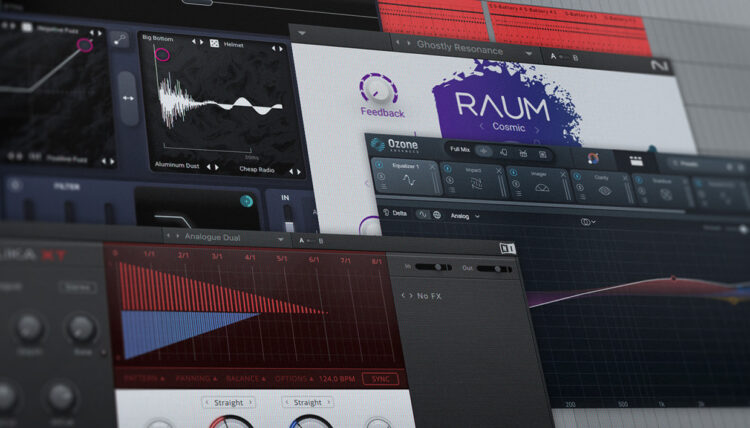Screen dimensions: 750x428
Task: Toggle power on Impact module
Action: click(448, 169)
